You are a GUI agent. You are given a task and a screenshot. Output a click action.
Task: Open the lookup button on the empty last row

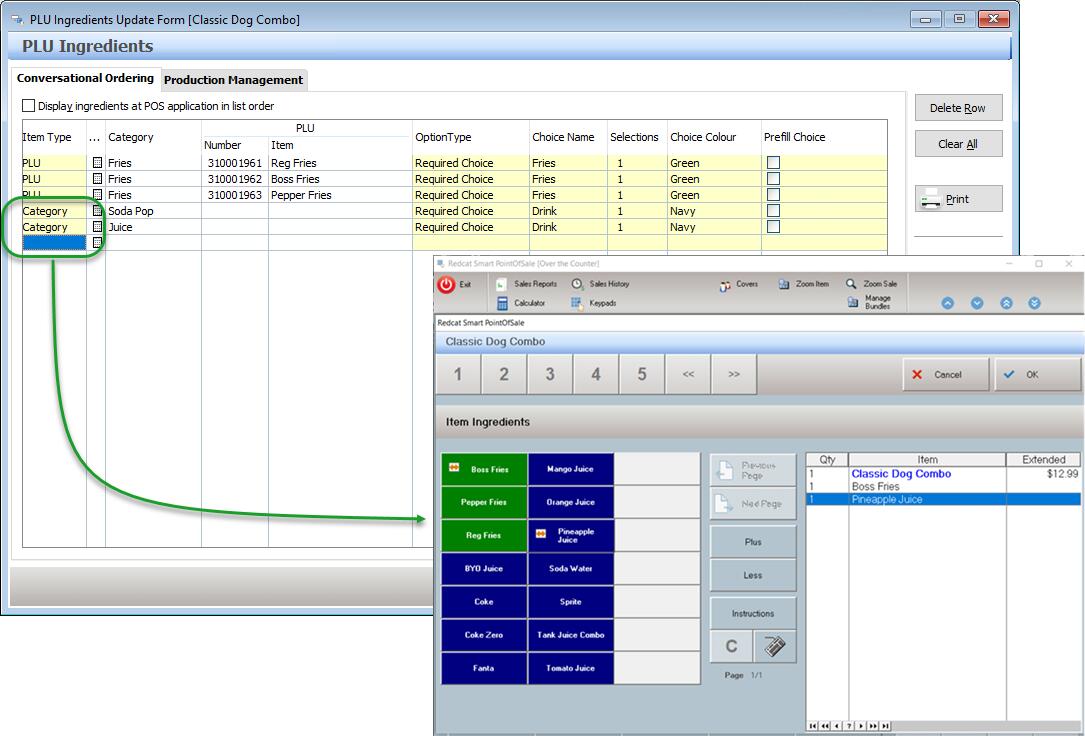click(97, 243)
